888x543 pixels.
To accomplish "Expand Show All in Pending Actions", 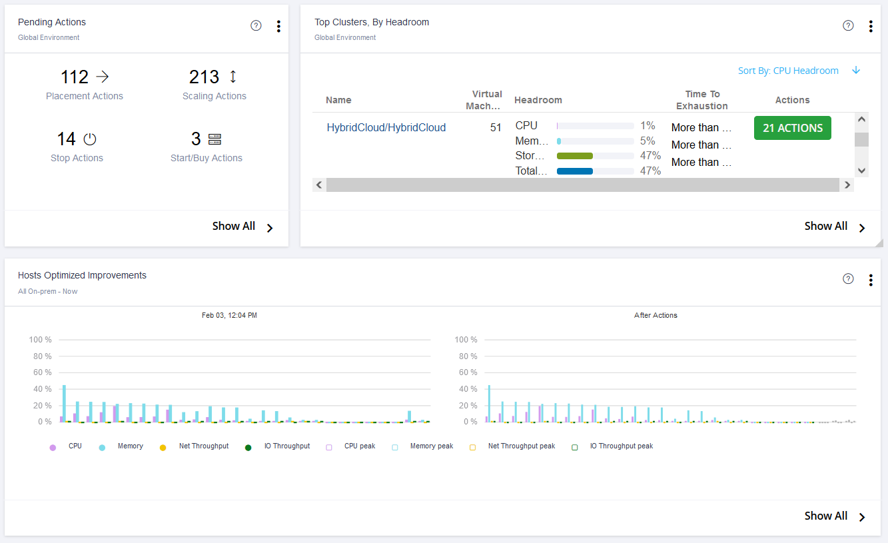I will coord(243,227).
